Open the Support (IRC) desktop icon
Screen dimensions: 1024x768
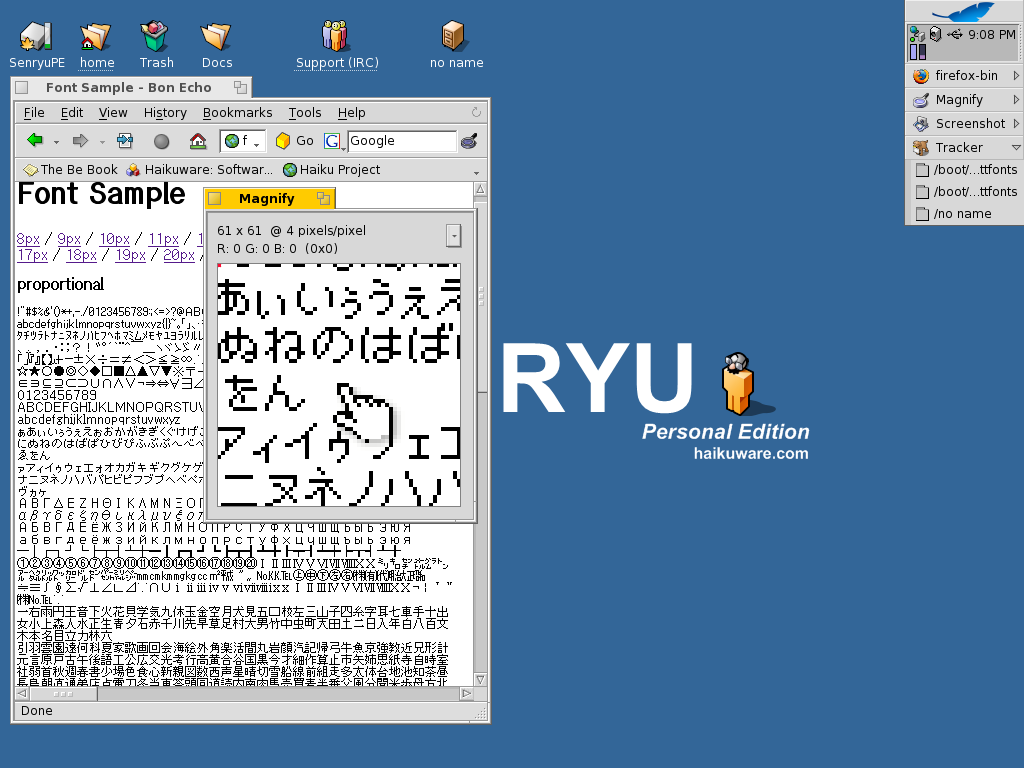tap(336, 38)
